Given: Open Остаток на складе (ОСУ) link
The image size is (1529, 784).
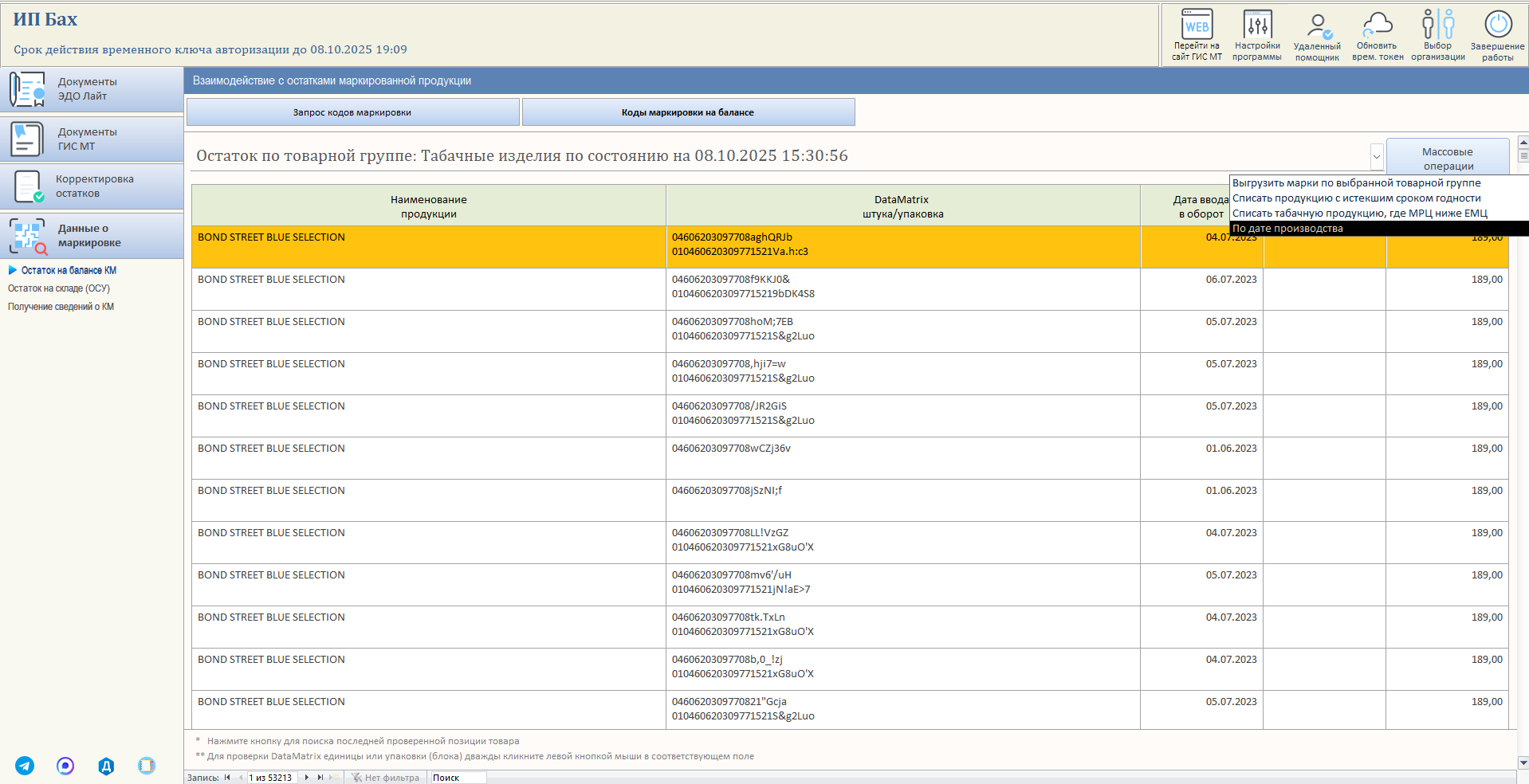Looking at the screenshot, I should pyautogui.click(x=59, y=288).
